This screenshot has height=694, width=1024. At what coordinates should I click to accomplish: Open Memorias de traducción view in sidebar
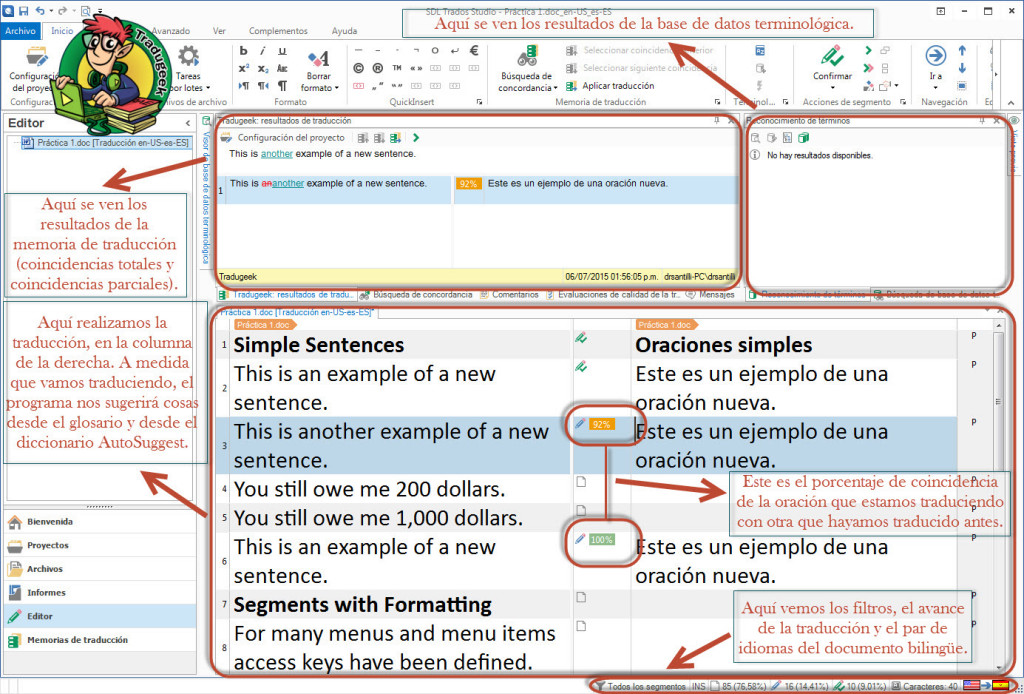click(x=77, y=639)
